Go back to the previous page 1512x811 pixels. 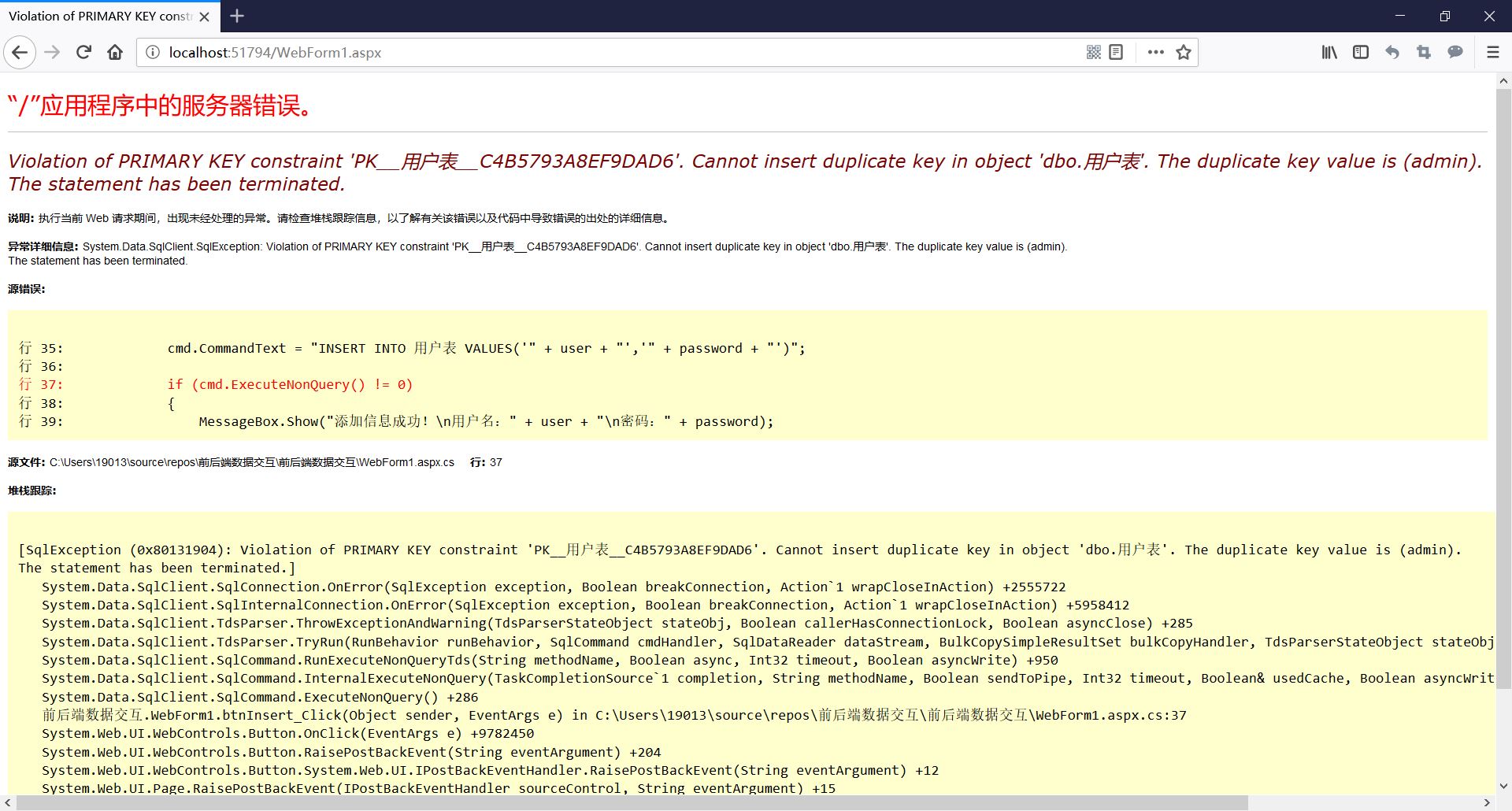pyautogui.click(x=20, y=53)
